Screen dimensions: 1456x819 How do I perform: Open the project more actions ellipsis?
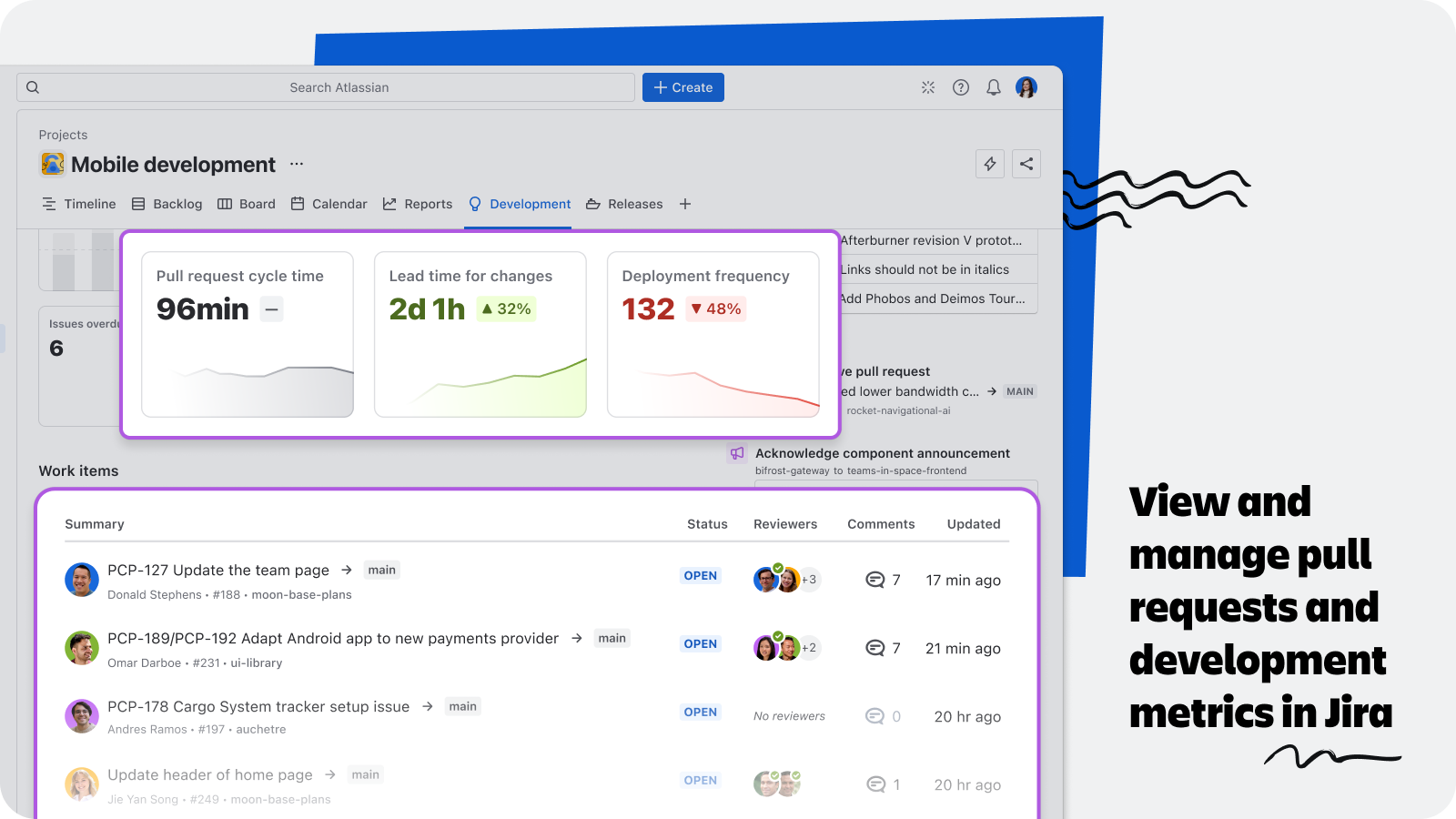(297, 164)
